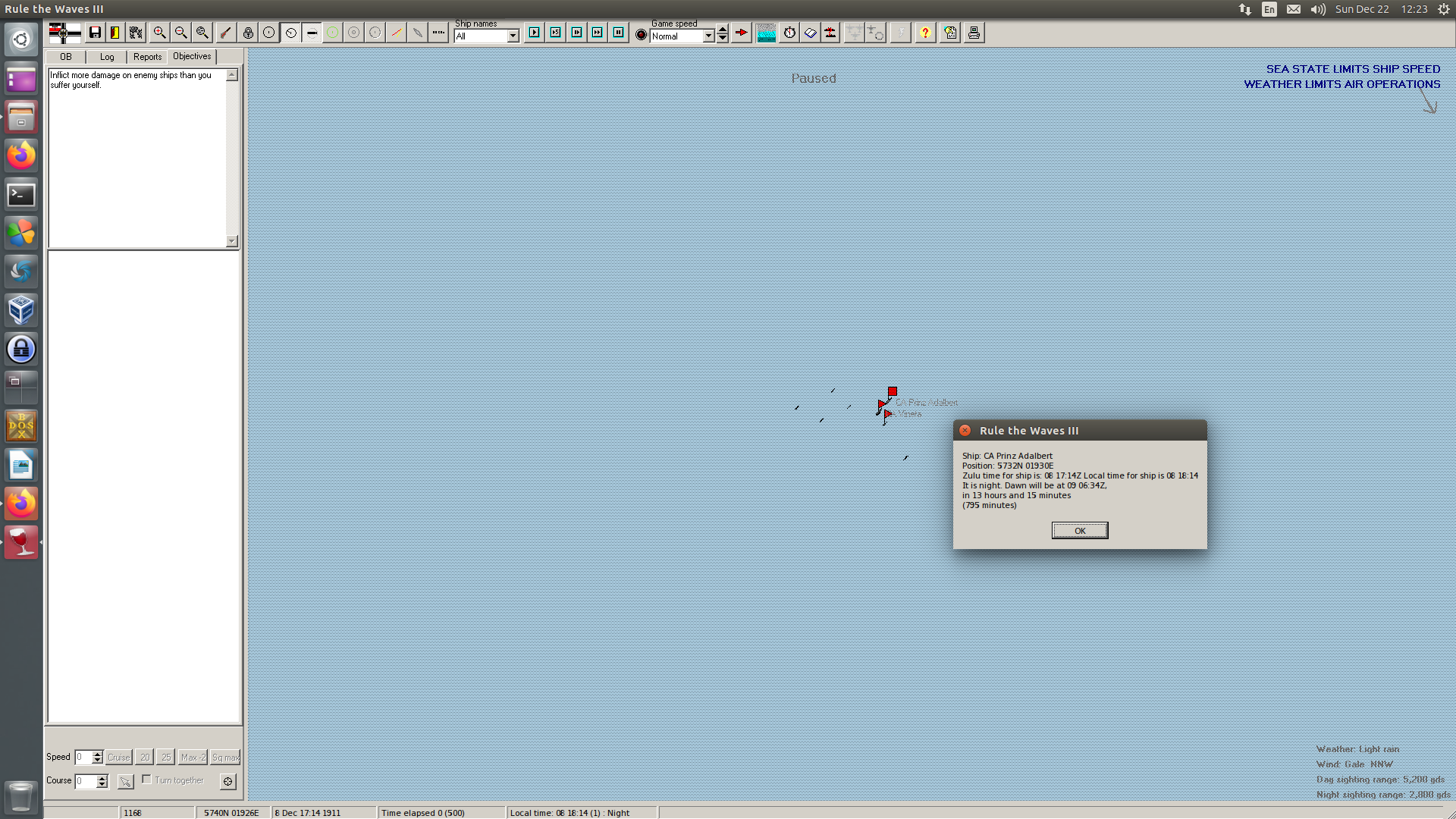The width and height of the screenshot is (1456, 819).
Task: Click the German naval ensign flag icon
Action: point(64,33)
